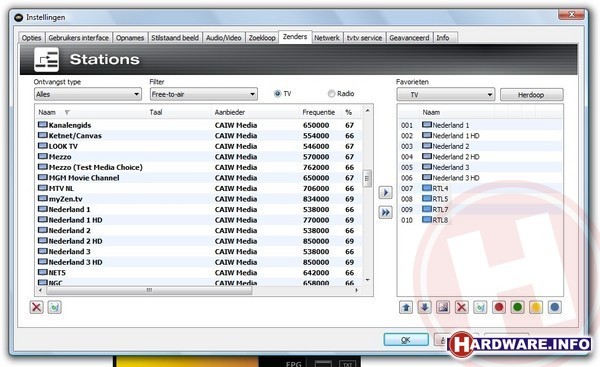
Task: Select the MGM Movie Channel row
Action: pyautogui.click(x=198, y=178)
